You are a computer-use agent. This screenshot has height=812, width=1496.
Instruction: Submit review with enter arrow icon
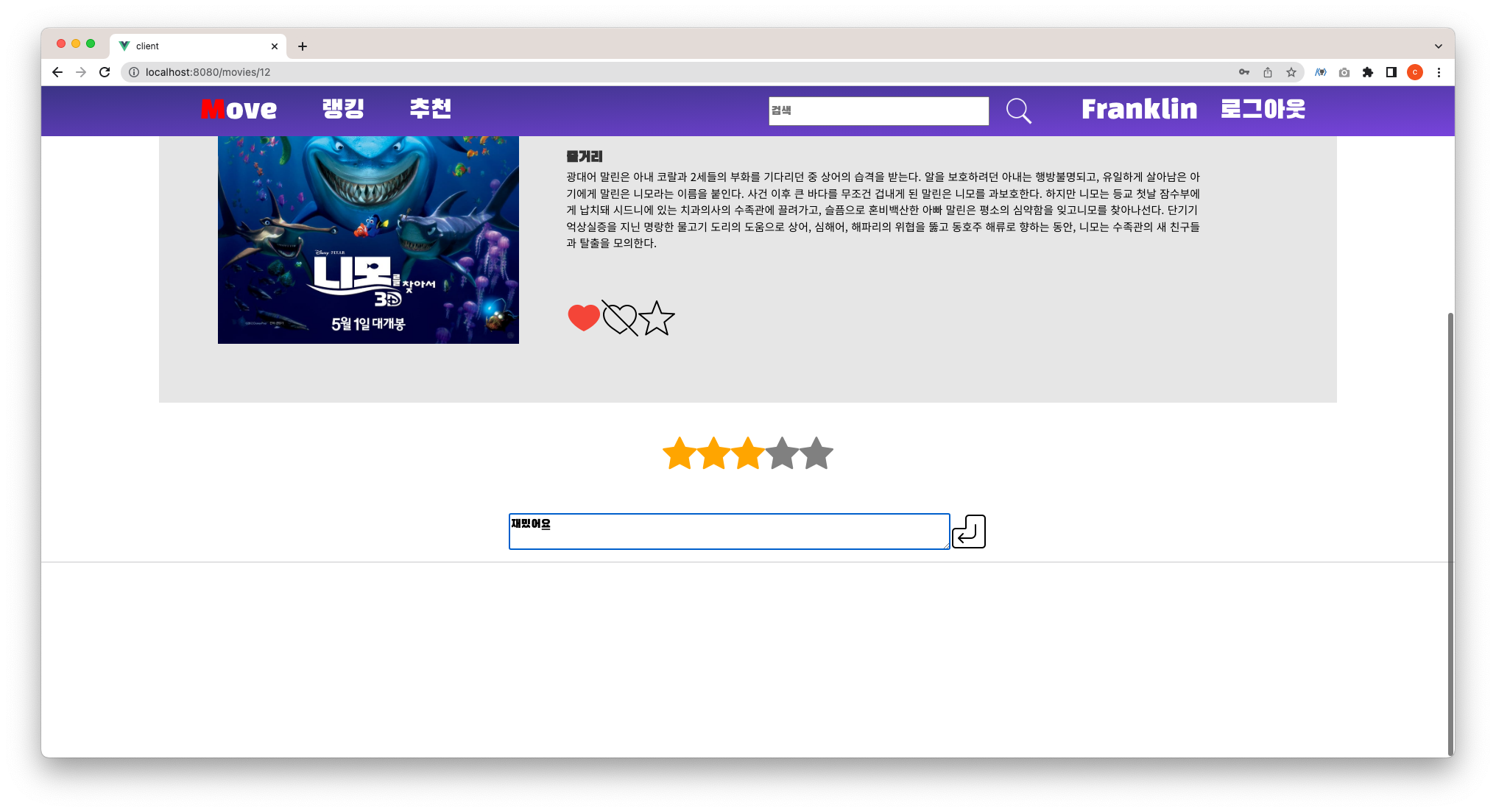coord(968,532)
